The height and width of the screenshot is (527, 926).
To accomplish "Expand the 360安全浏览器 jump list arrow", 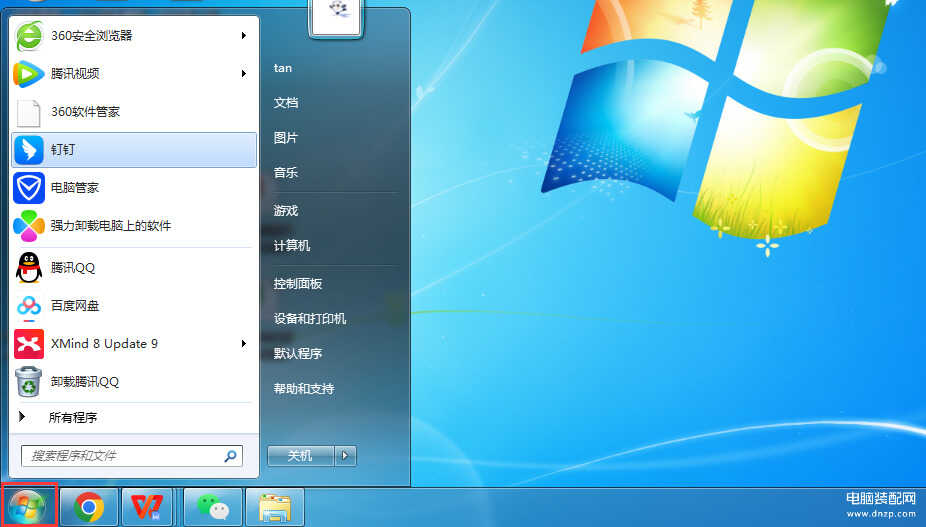I will [x=243, y=35].
